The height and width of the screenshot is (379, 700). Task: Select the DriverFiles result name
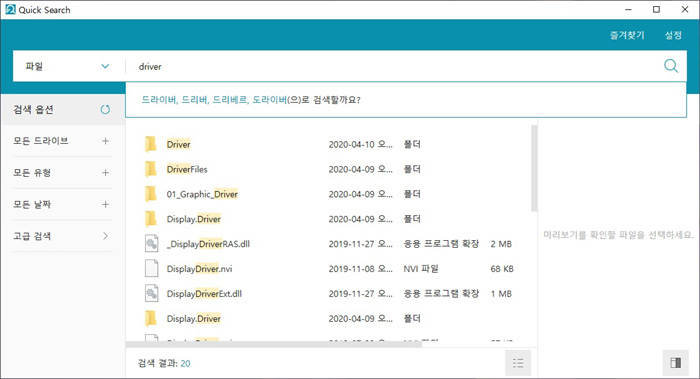click(187, 169)
